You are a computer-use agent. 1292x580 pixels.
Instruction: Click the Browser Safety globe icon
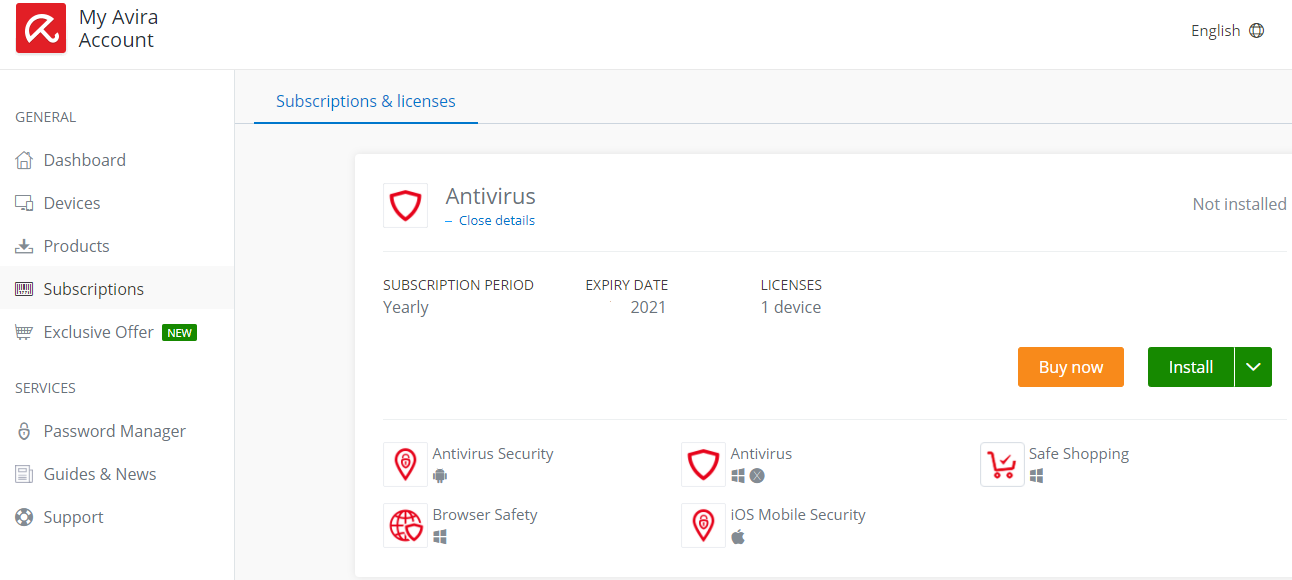pyautogui.click(x=405, y=525)
